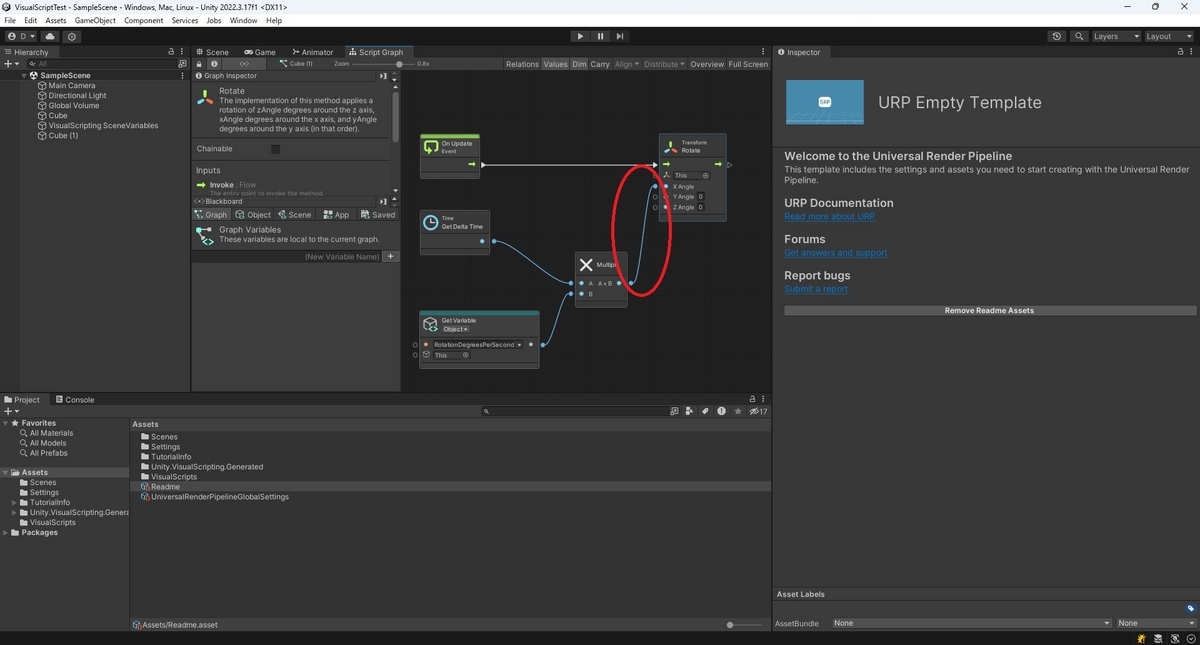Click the Pause button in the top toolbar
The height and width of the screenshot is (645, 1200).
pos(600,36)
